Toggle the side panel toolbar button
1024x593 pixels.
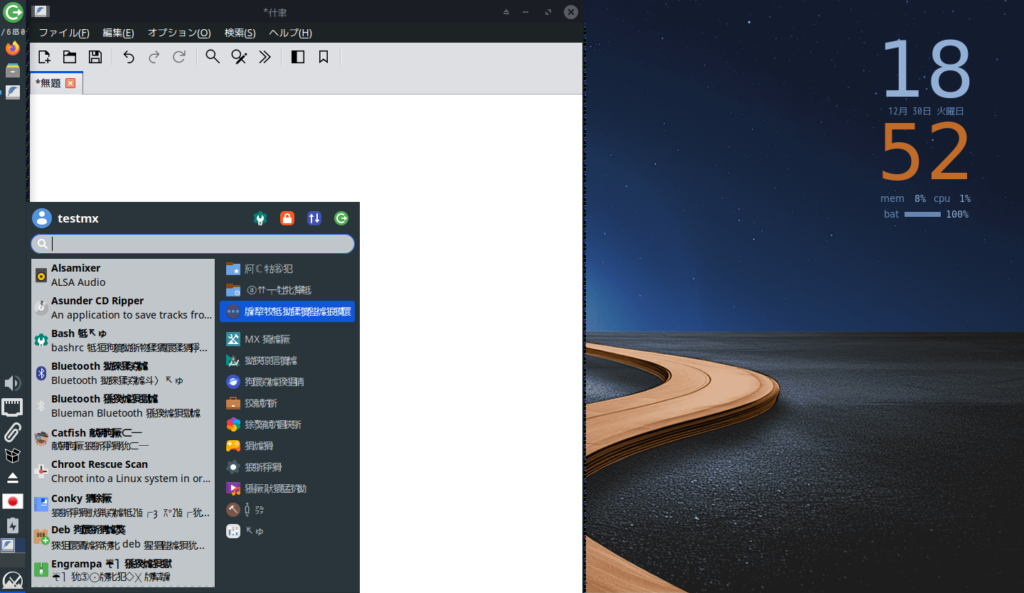coord(297,57)
